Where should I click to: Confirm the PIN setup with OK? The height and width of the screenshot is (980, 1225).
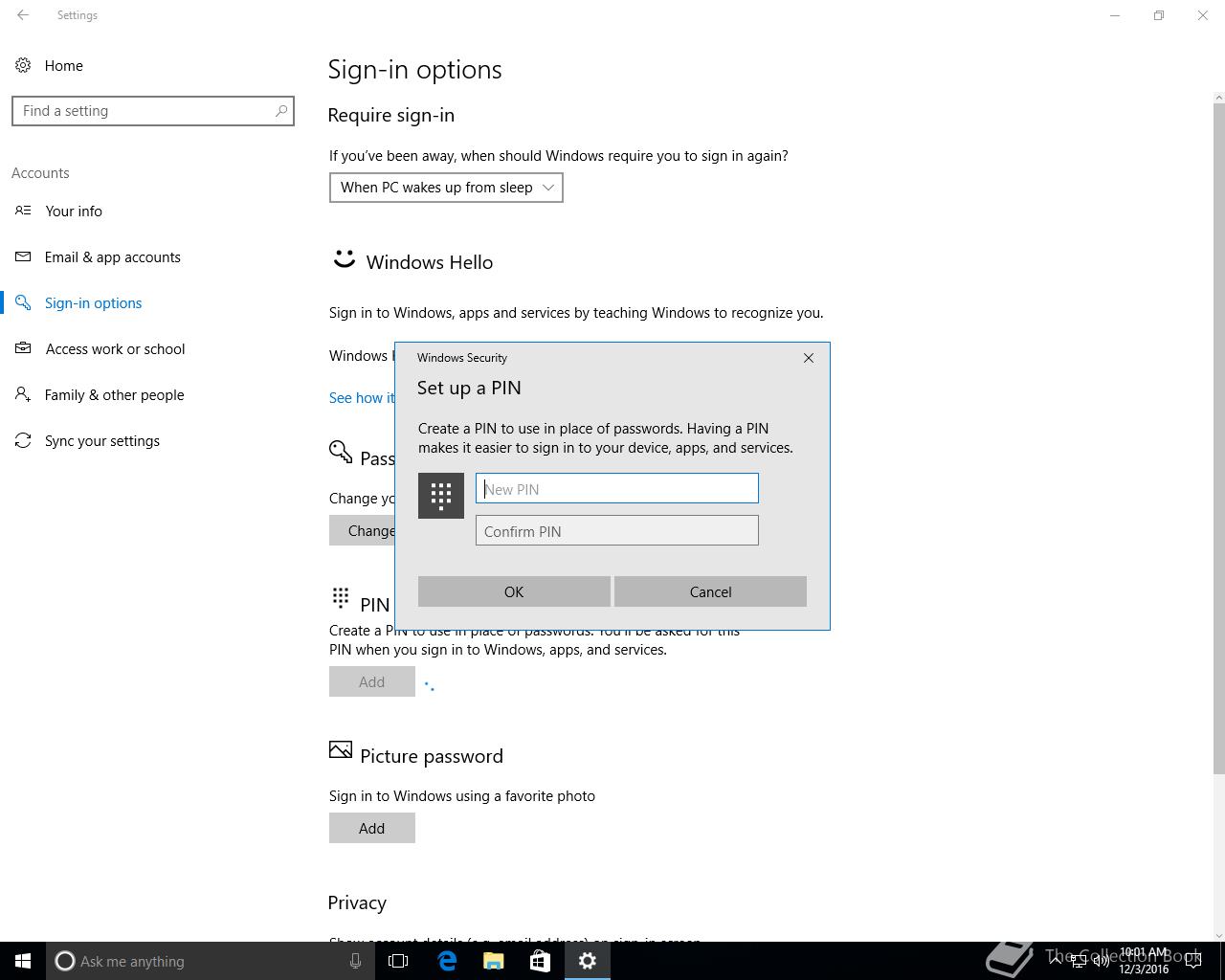click(x=514, y=591)
